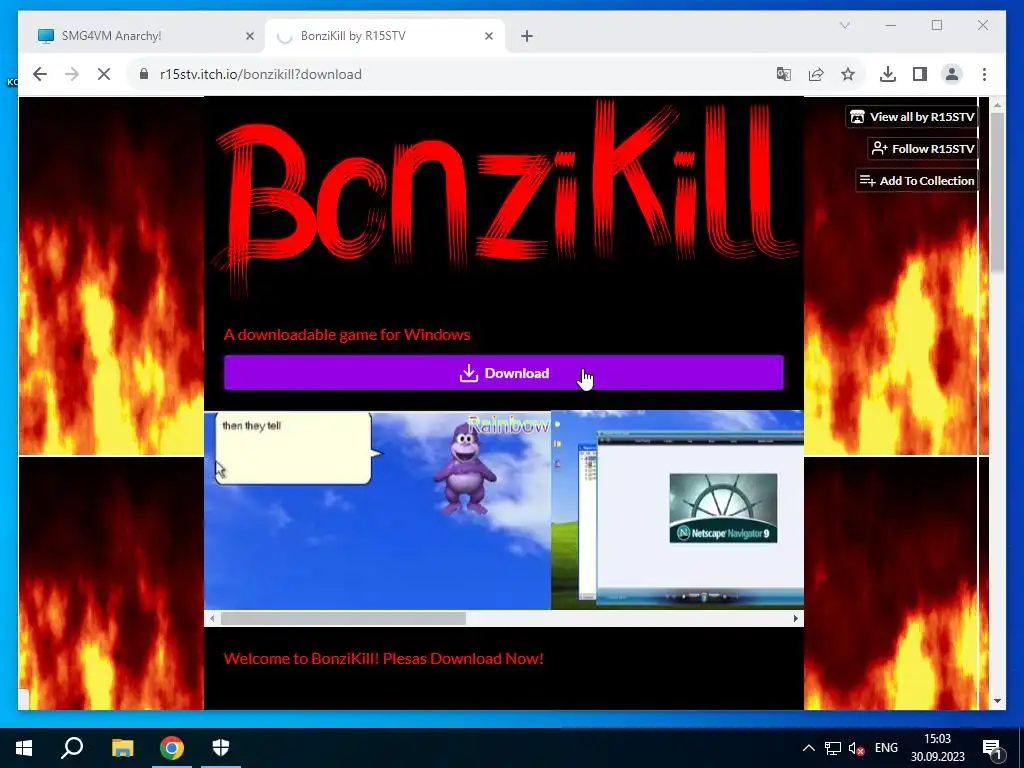Click Add To Collection

point(917,181)
